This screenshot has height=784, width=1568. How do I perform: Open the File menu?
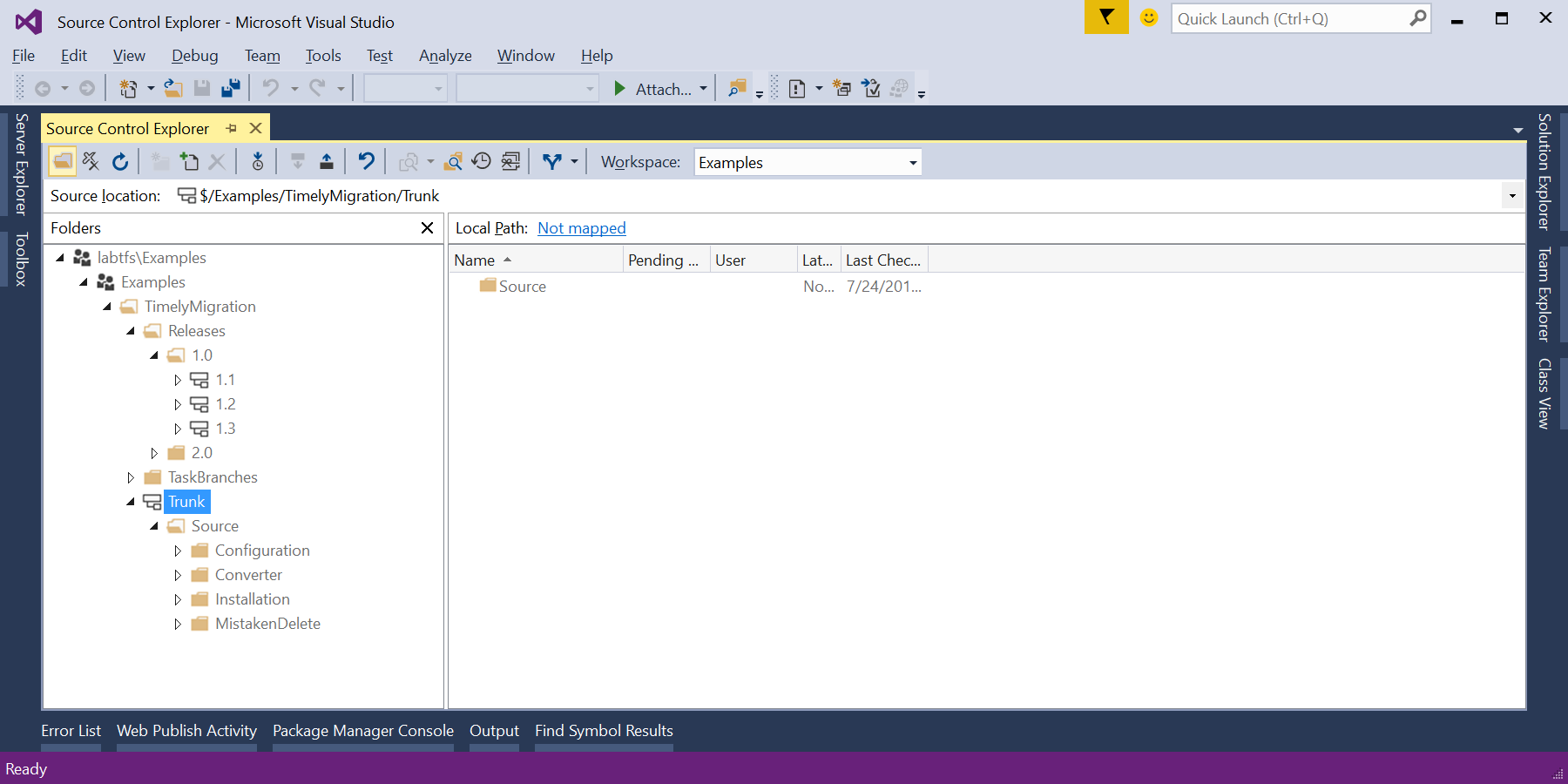tap(24, 56)
